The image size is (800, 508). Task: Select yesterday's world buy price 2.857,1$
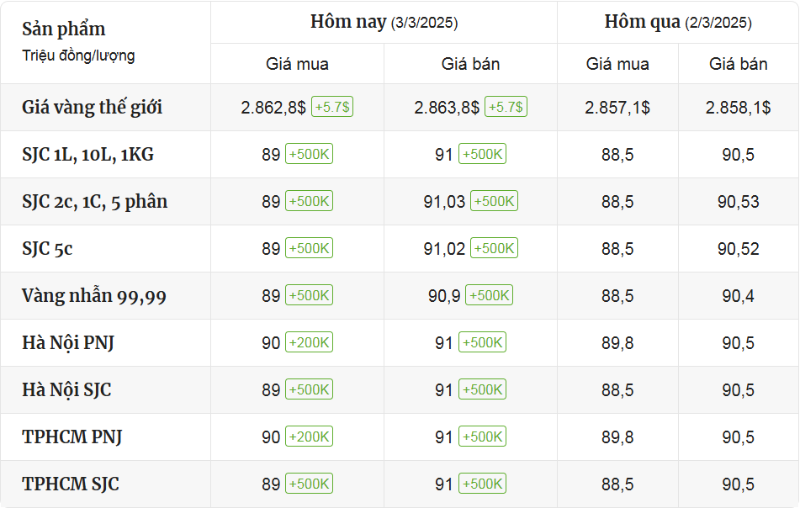(617, 107)
